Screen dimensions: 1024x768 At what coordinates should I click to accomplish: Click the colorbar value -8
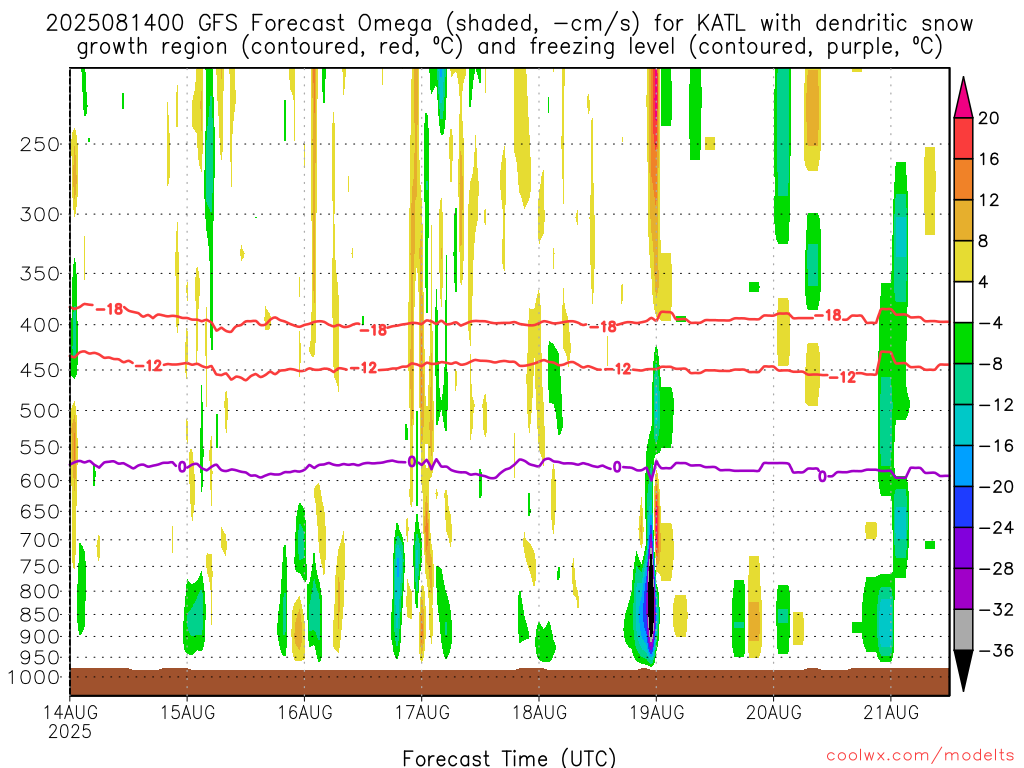click(x=991, y=364)
